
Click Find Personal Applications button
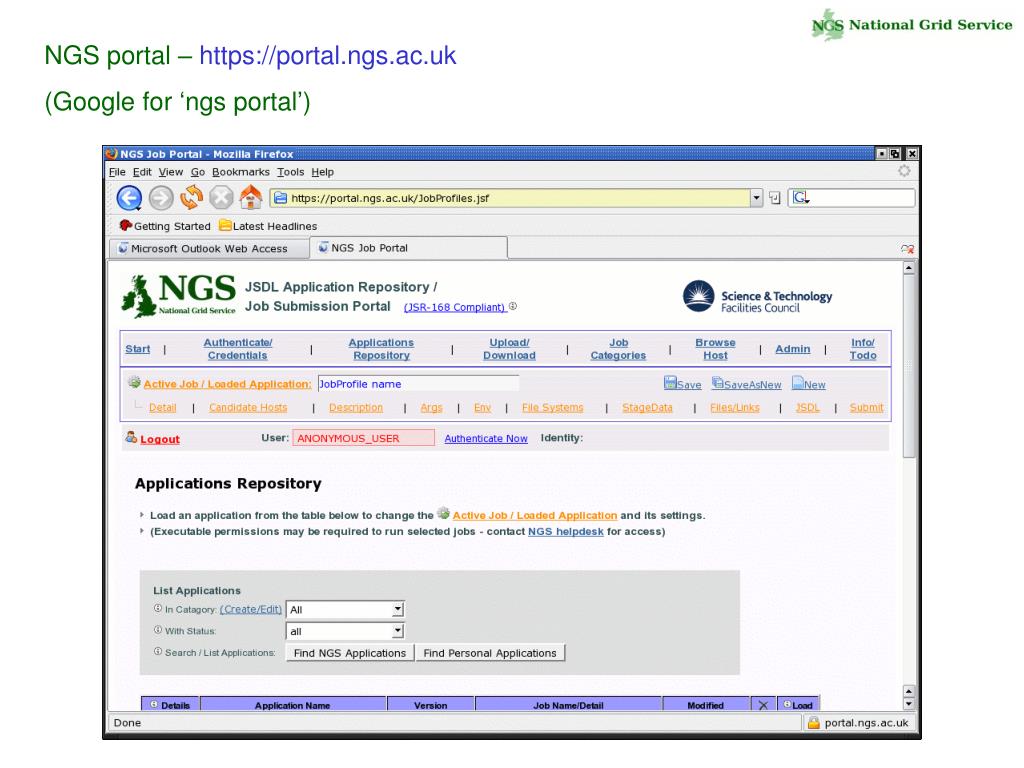(490, 652)
